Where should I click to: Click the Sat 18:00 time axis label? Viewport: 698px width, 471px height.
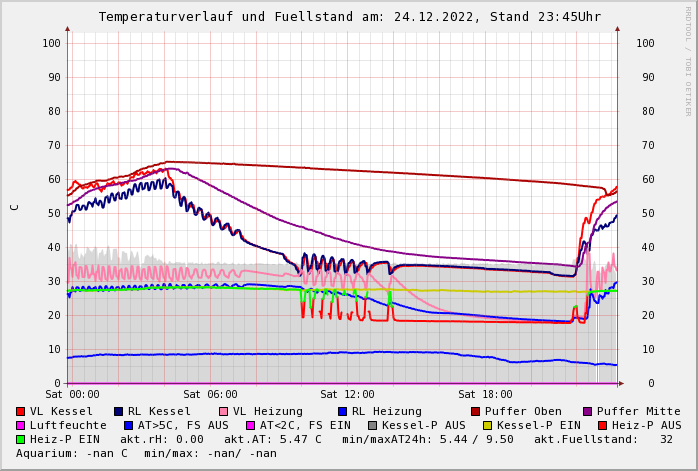pyautogui.click(x=485, y=395)
